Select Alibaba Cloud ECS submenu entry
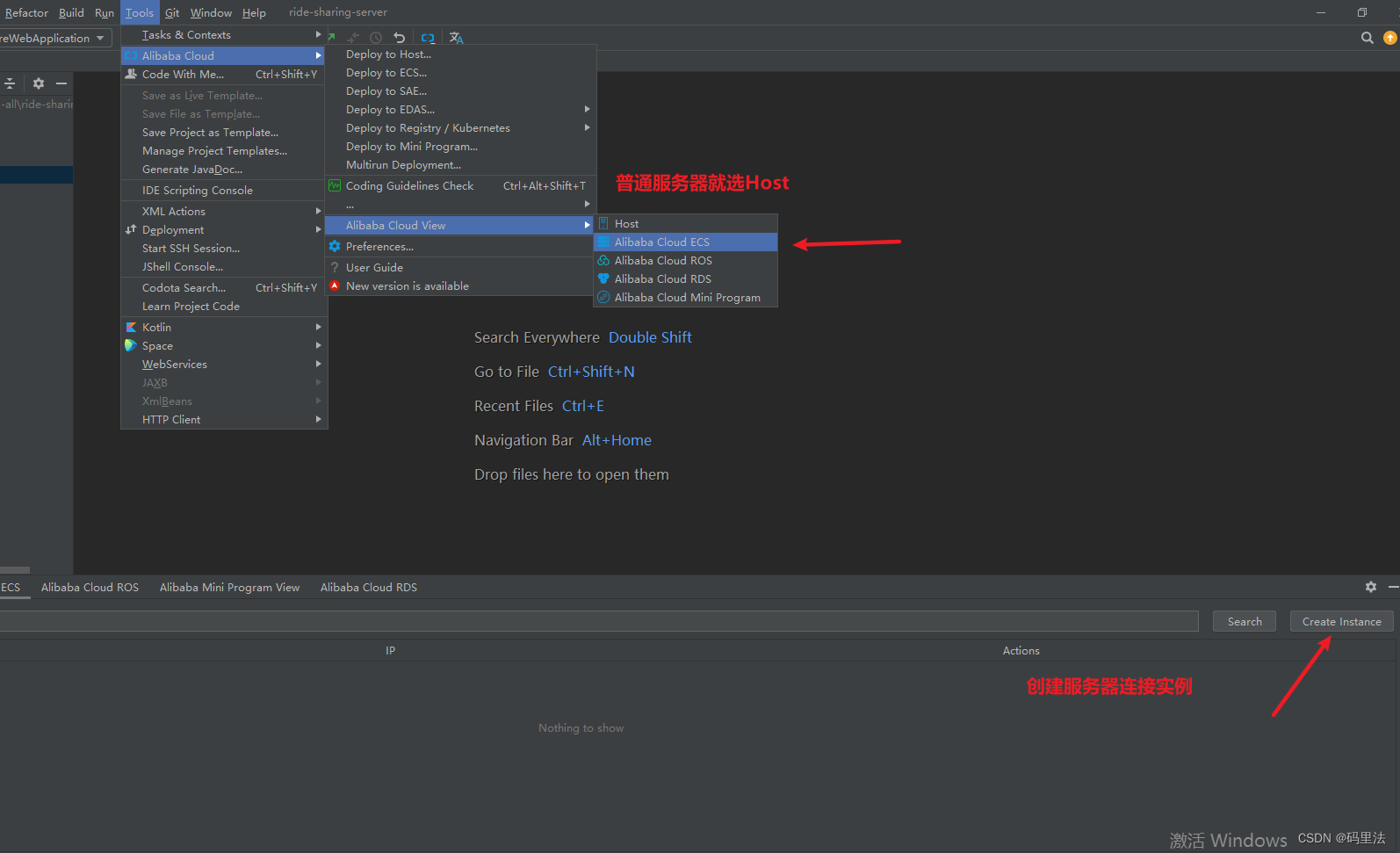 (x=686, y=242)
